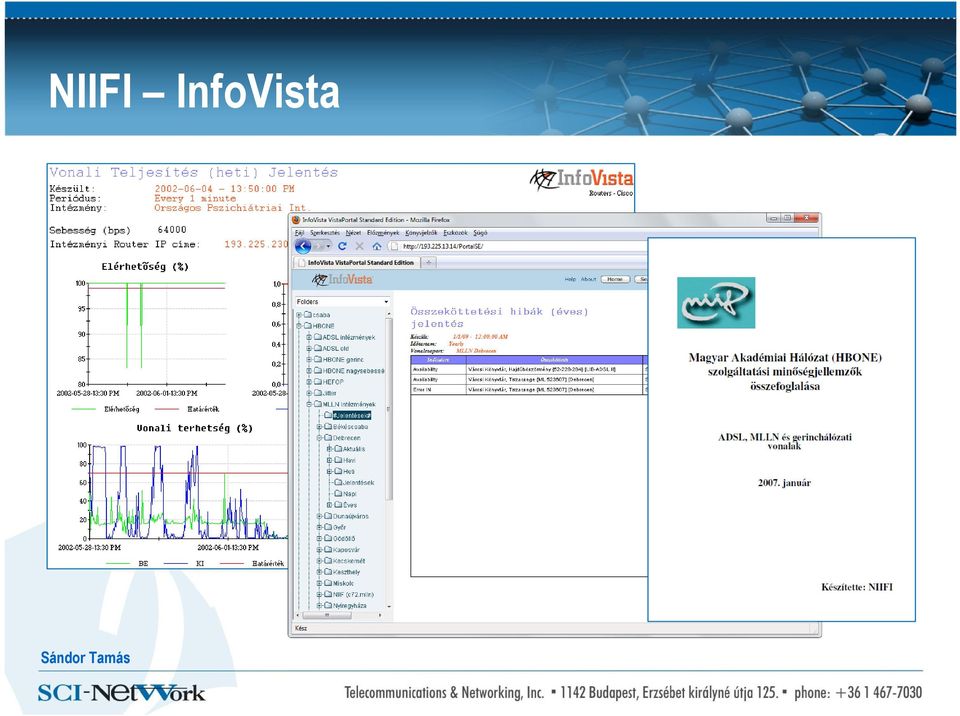Click the Stop loading X icon
This screenshot has width=960, height=716.
(359, 246)
